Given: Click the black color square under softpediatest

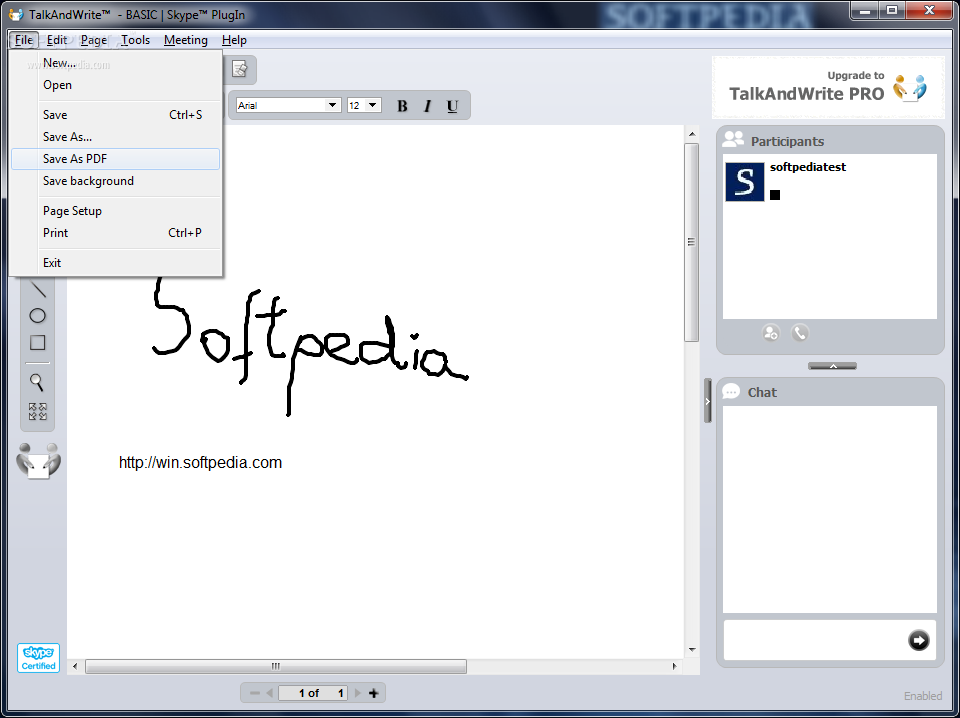Looking at the screenshot, I should coord(775,195).
